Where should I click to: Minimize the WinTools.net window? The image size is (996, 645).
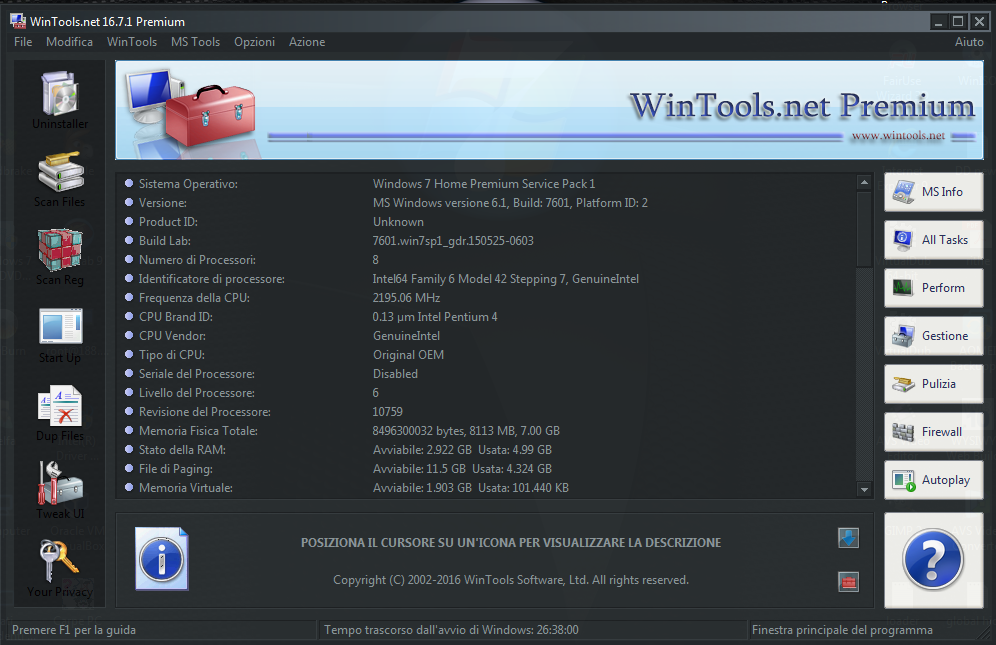938,22
